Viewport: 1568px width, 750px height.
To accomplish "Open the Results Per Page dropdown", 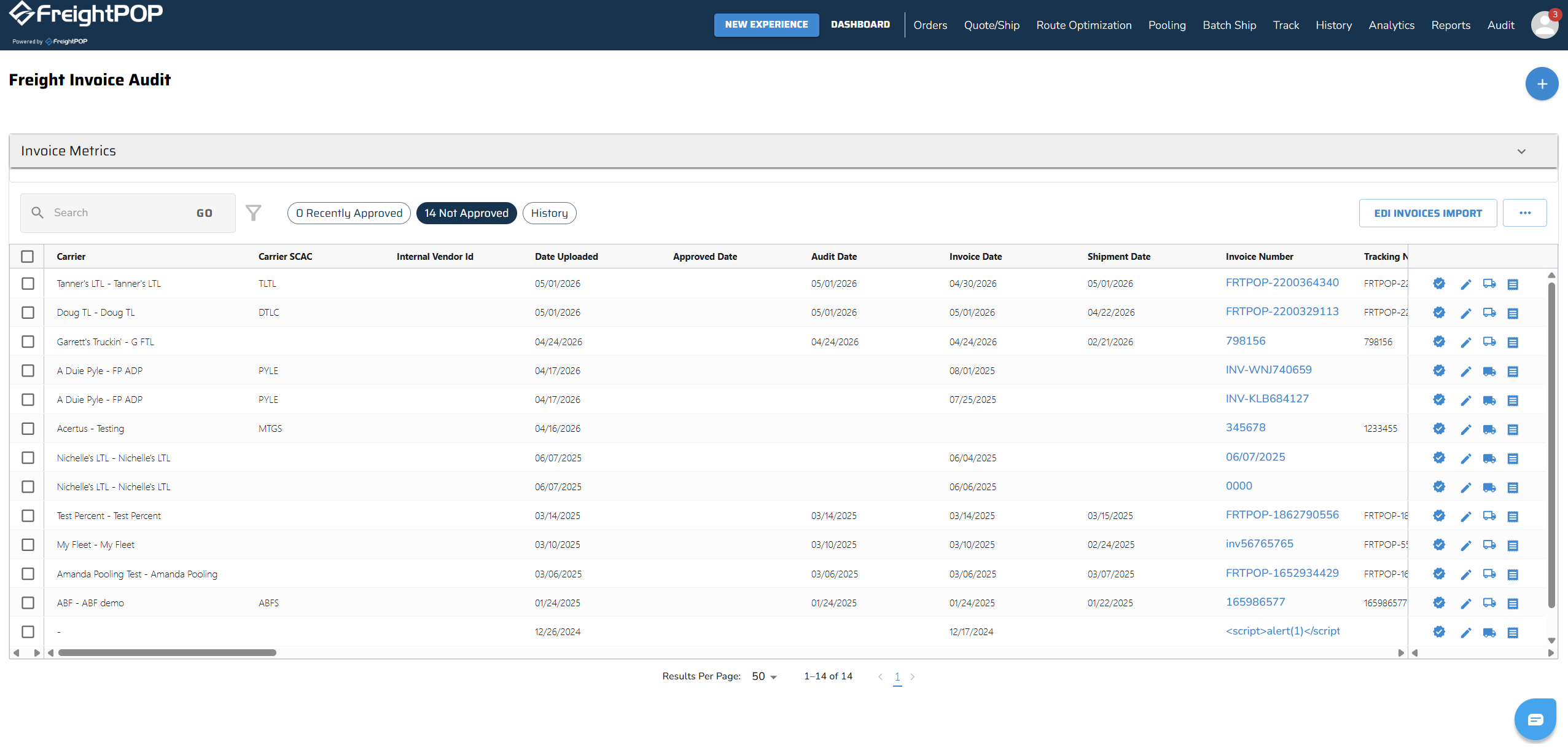I will [x=764, y=676].
